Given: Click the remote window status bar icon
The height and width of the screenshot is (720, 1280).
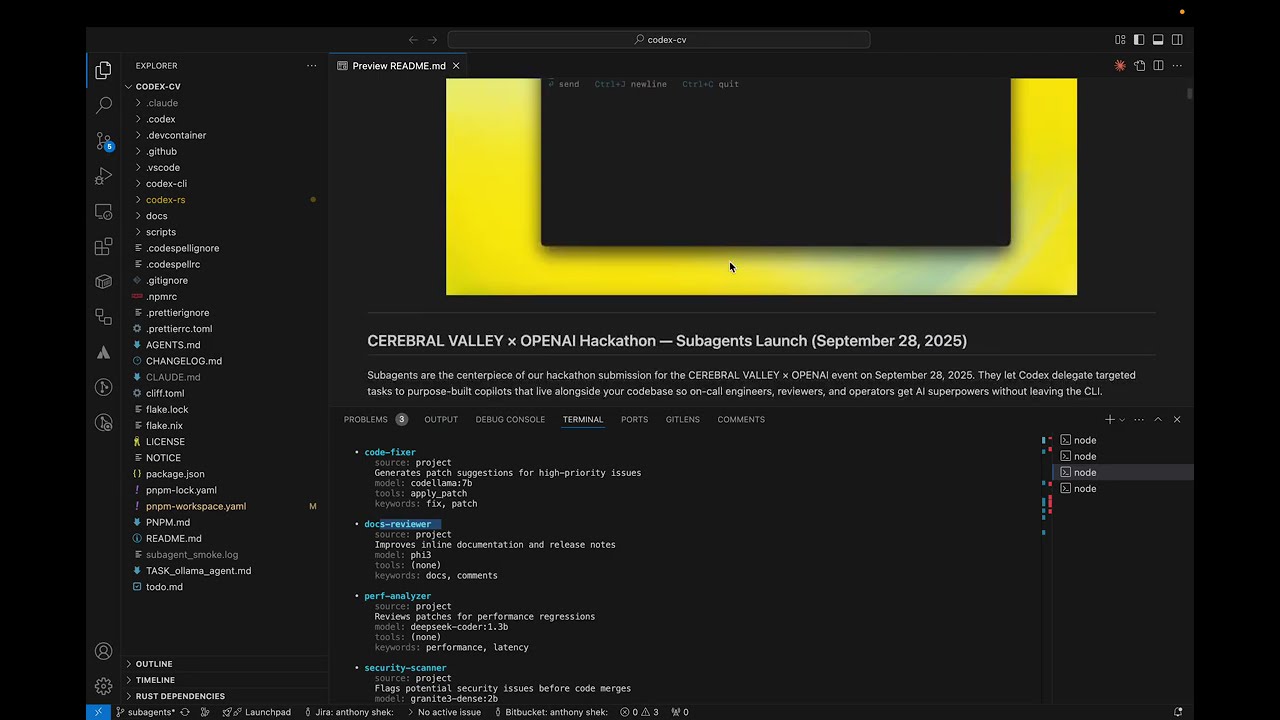Looking at the screenshot, I should [98, 712].
